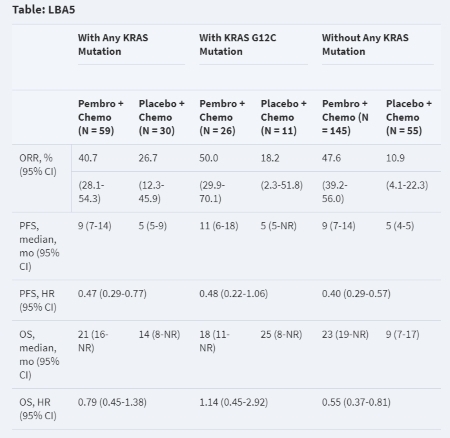Click PFS HR value 0.40 (0.29-0.57)
450x438 pixels.
(356, 294)
